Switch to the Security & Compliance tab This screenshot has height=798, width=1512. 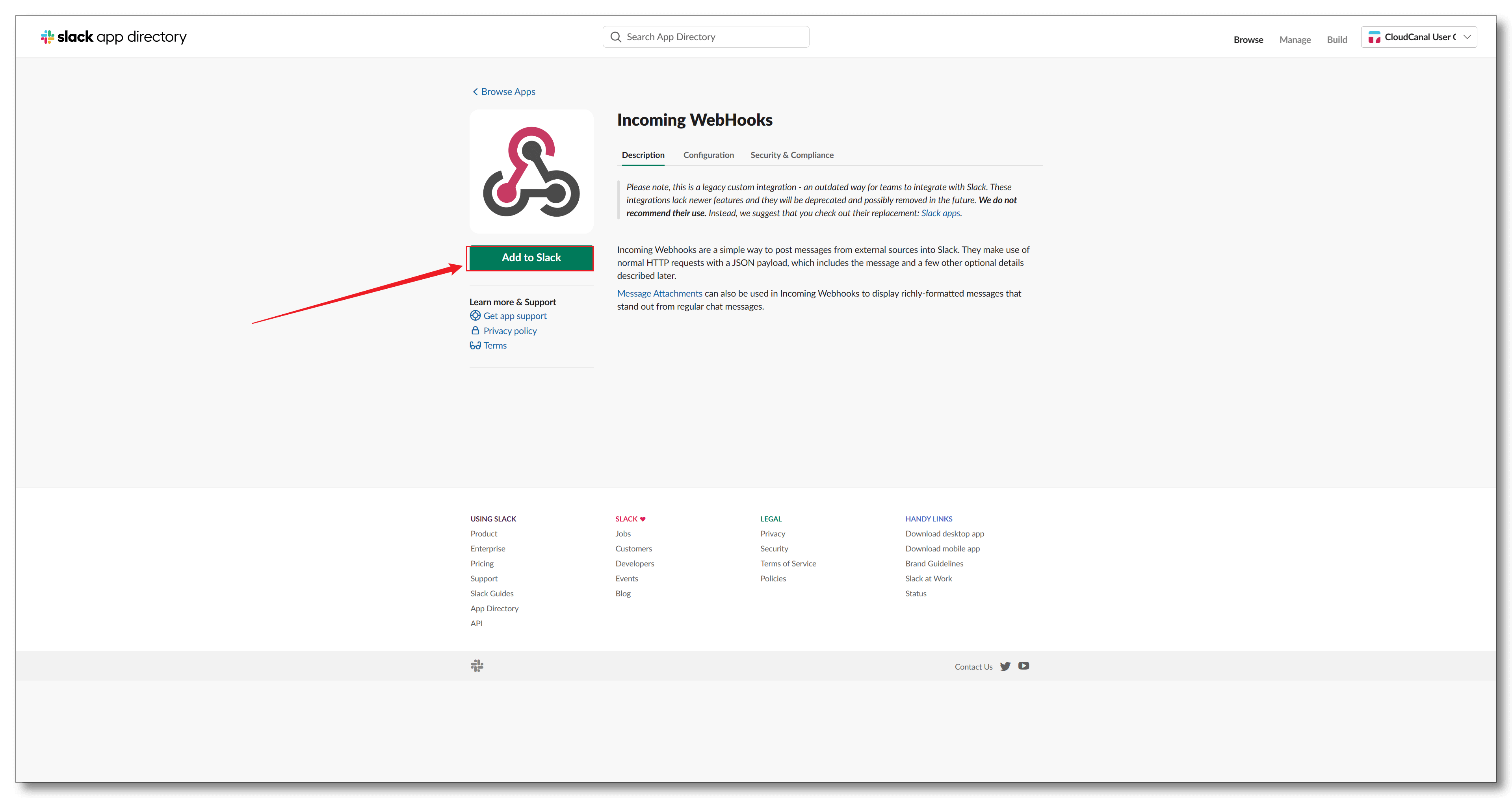[x=792, y=155]
